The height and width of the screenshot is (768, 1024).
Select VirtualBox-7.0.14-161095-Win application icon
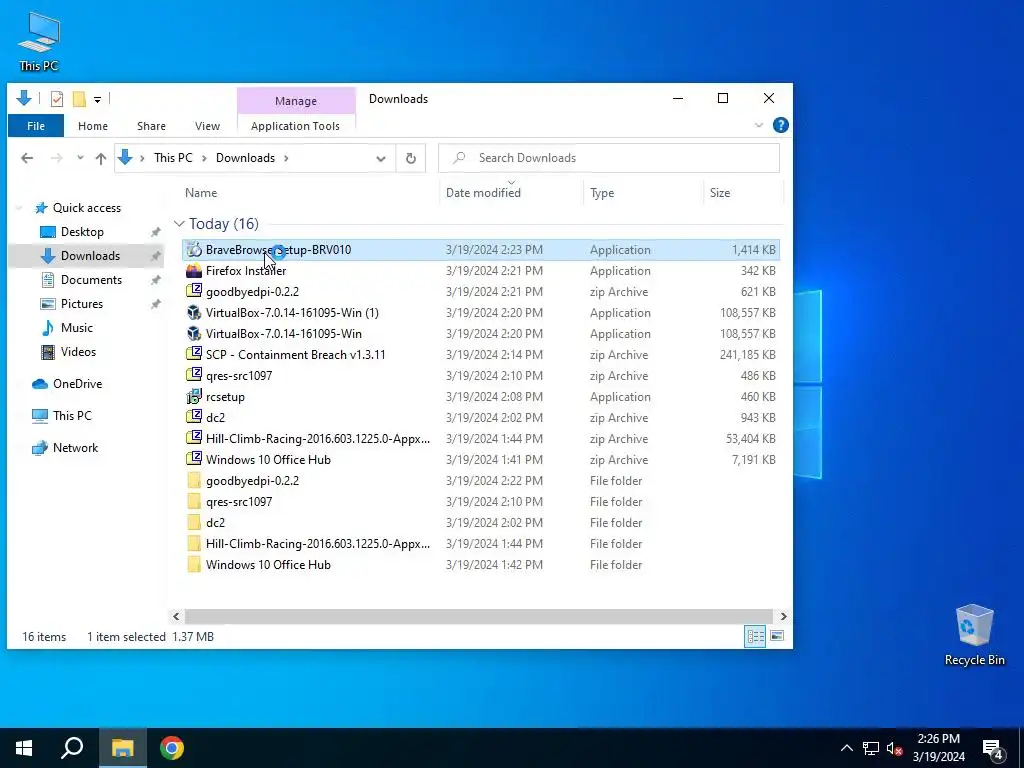[x=194, y=333]
